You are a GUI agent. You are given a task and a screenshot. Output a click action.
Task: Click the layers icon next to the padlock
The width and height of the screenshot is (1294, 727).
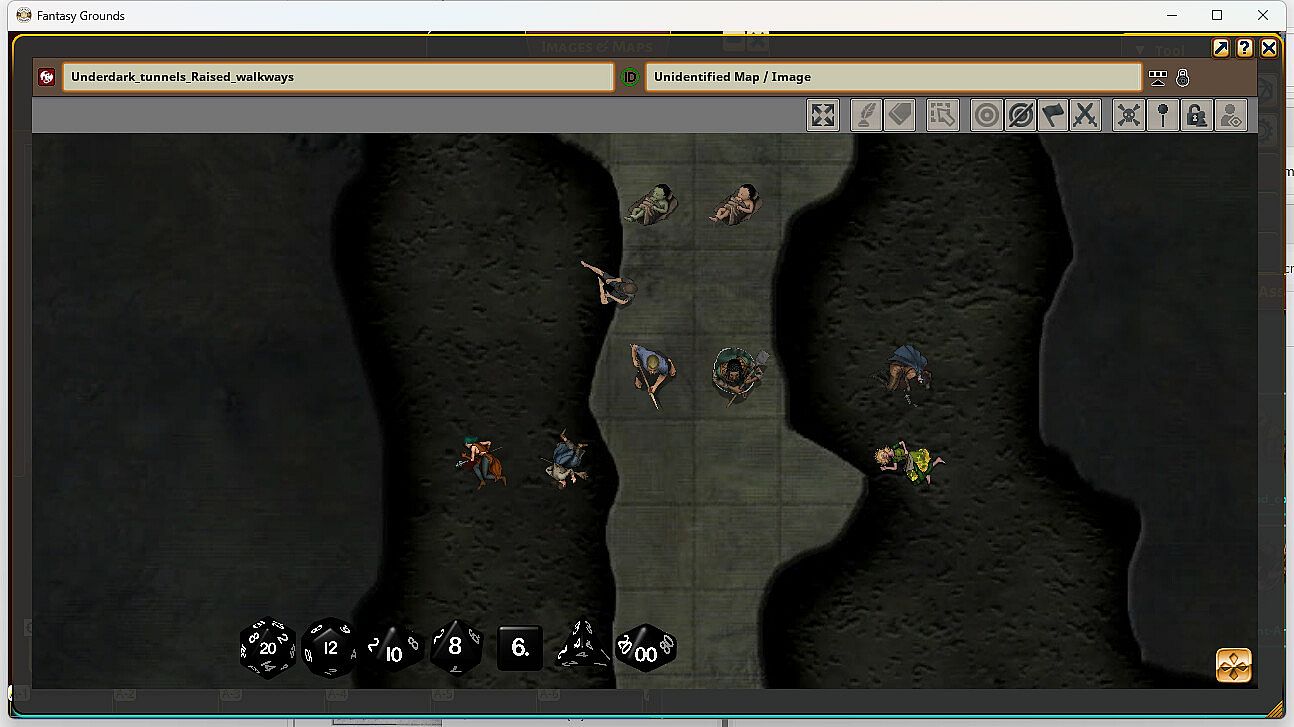coord(1158,77)
